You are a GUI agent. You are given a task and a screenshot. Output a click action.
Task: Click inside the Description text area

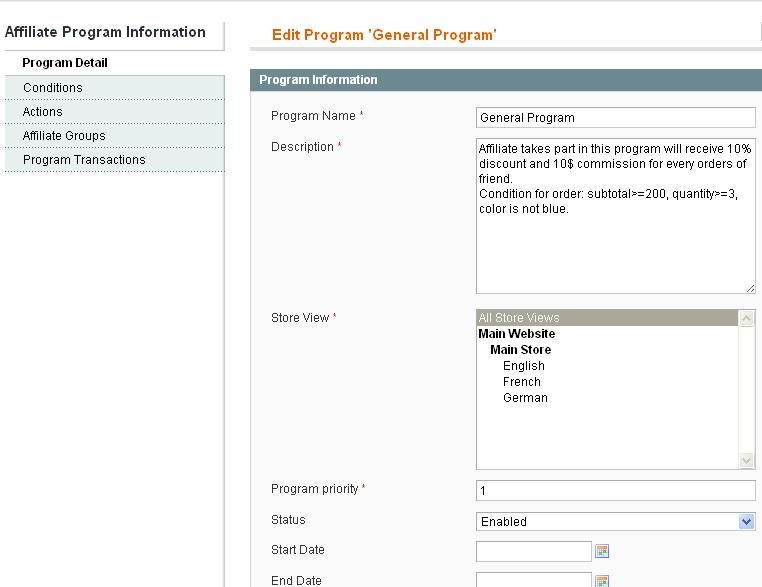coord(616,216)
